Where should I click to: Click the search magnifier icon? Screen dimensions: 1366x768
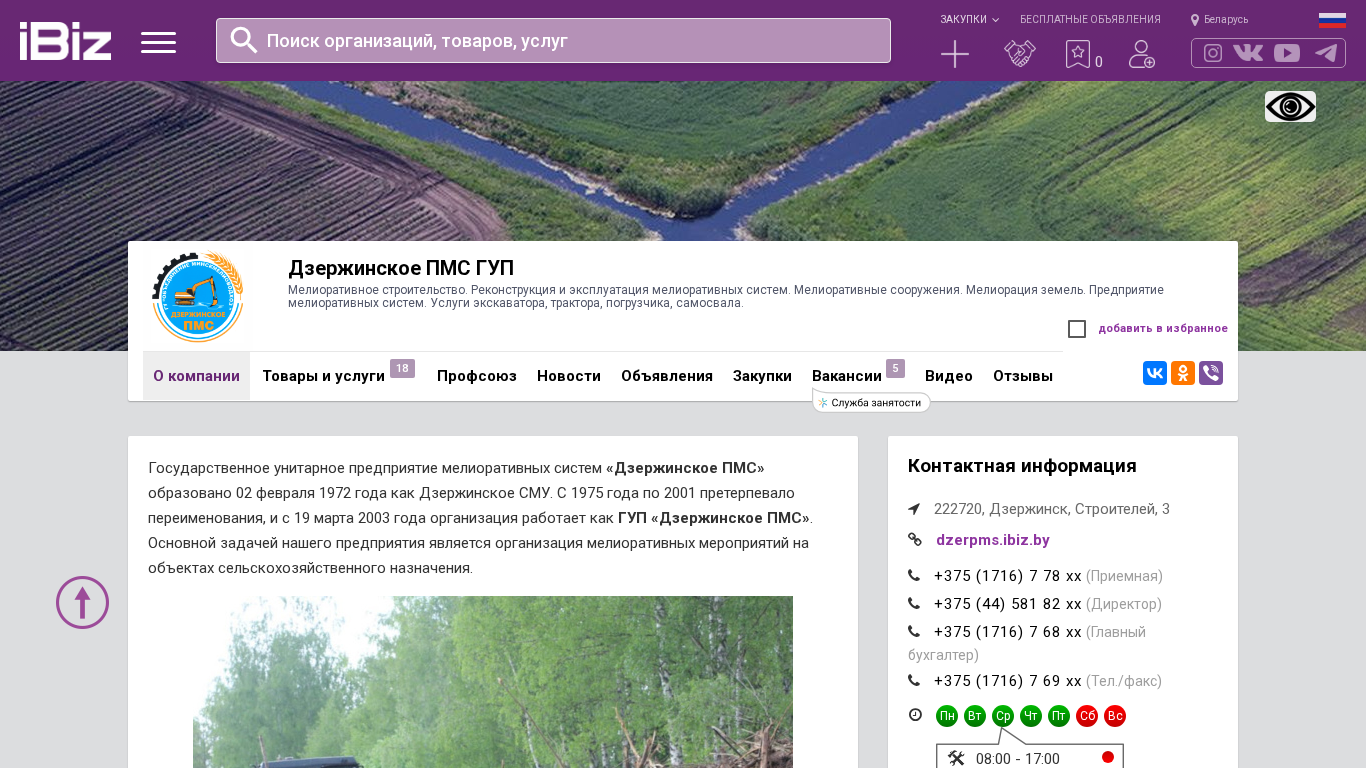click(x=244, y=40)
